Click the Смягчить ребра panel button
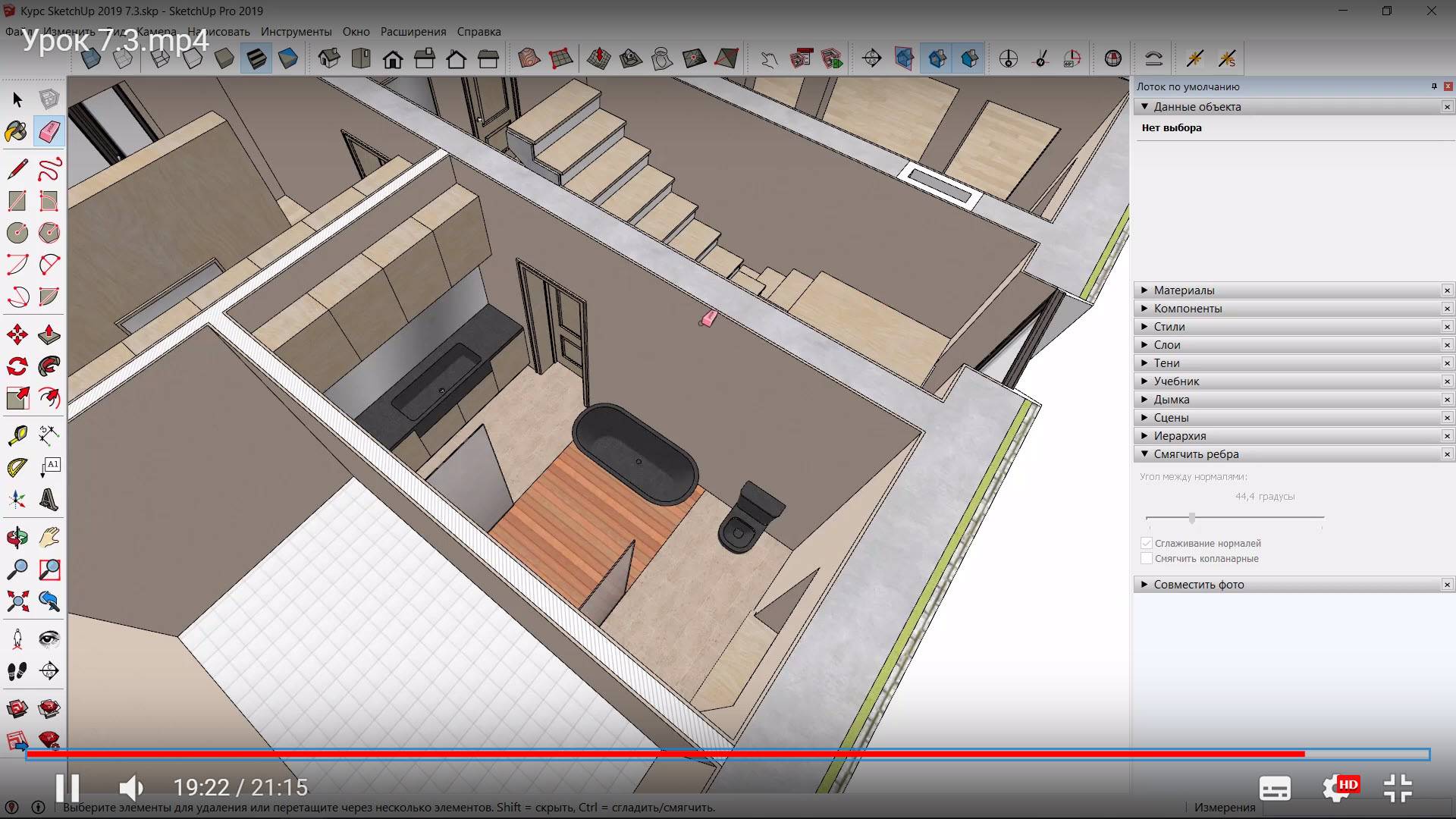Viewport: 1456px width, 819px height. tap(1196, 454)
